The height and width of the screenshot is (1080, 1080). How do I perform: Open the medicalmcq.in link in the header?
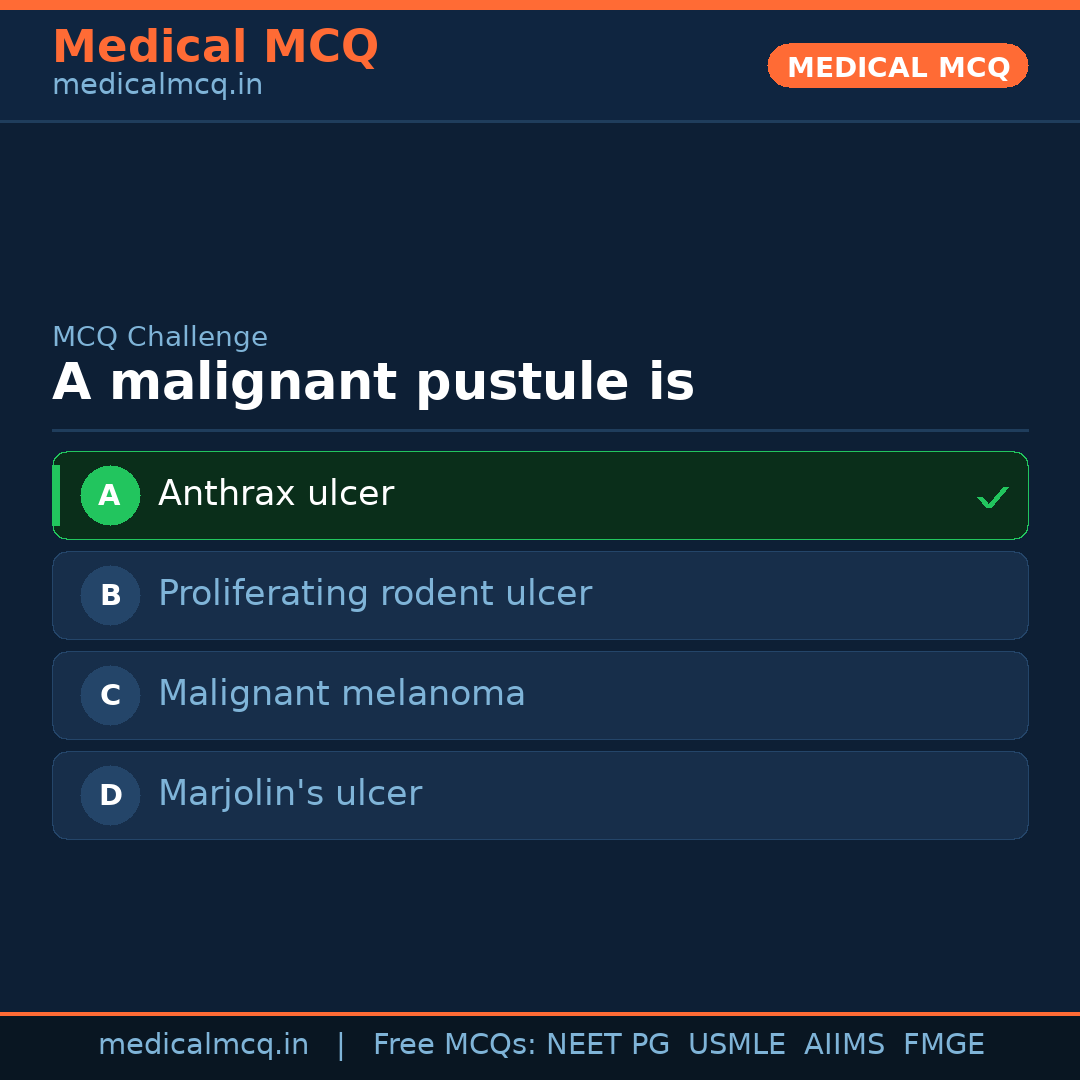[x=157, y=84]
